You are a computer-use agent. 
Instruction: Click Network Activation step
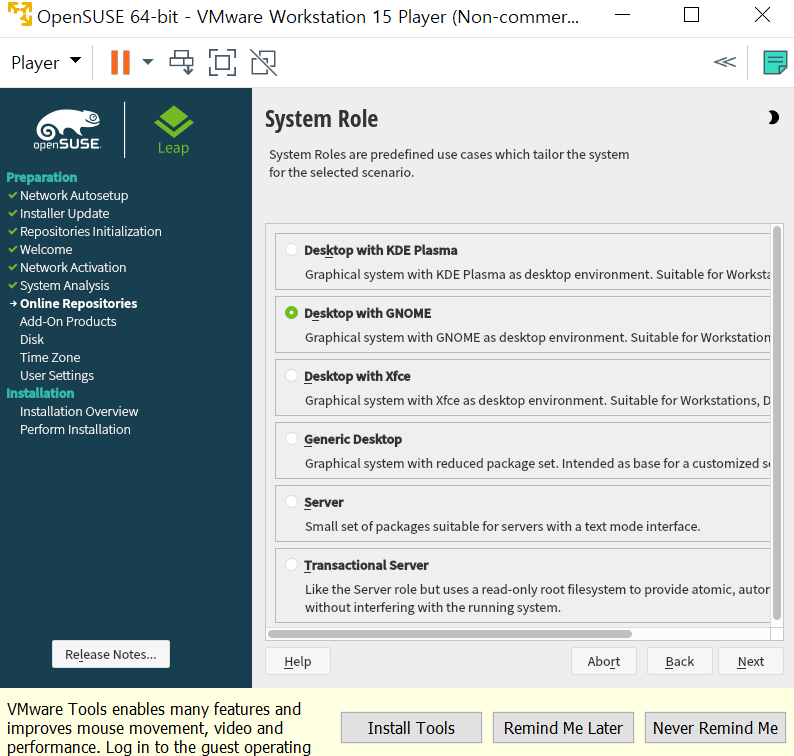click(73, 267)
